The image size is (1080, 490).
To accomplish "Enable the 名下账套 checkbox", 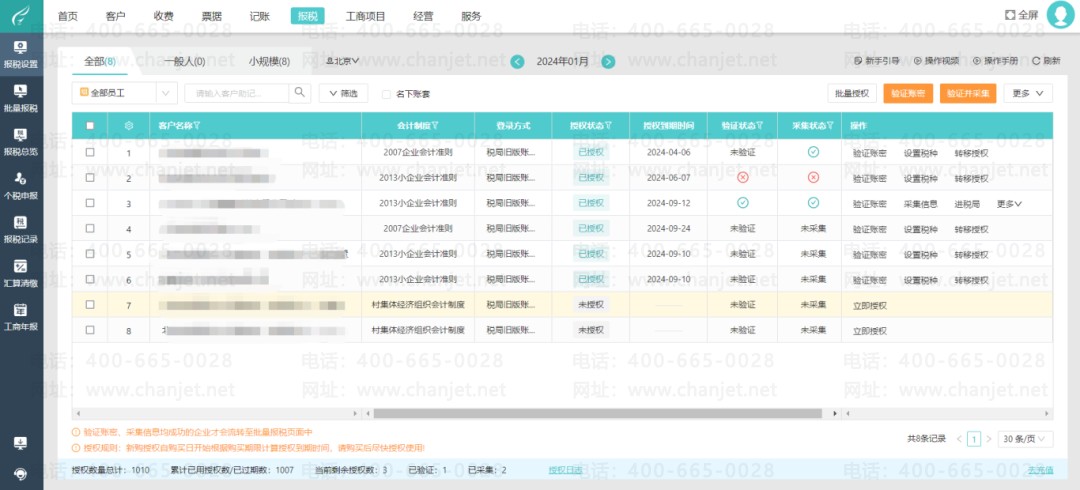I will pyautogui.click(x=386, y=94).
